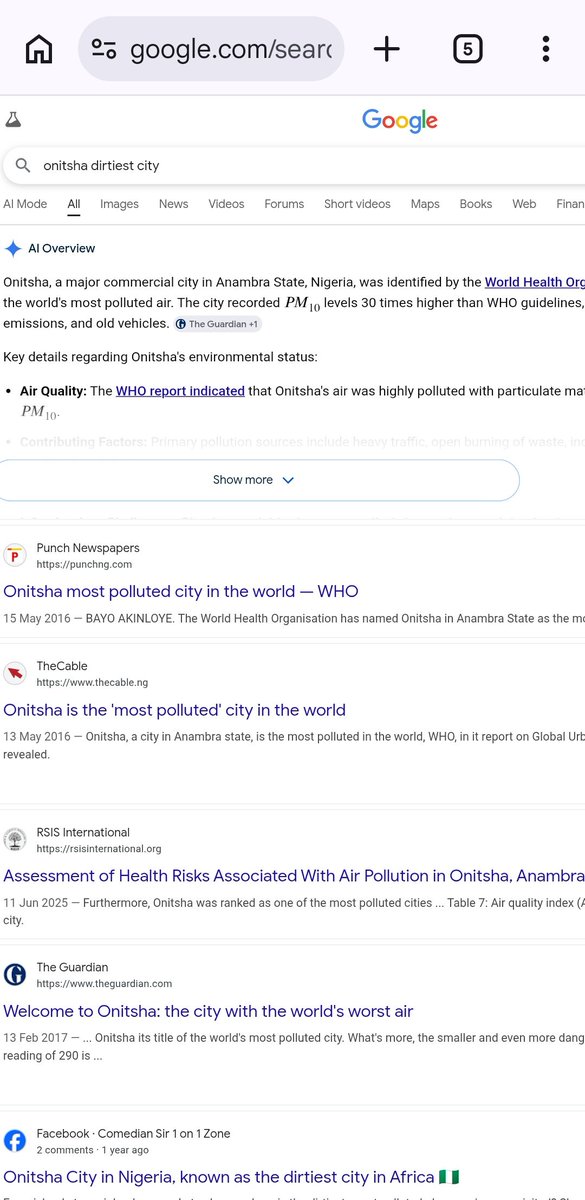Open site settings icon in the address bar
Screen dimensions: 585x1200
pos(104,48)
